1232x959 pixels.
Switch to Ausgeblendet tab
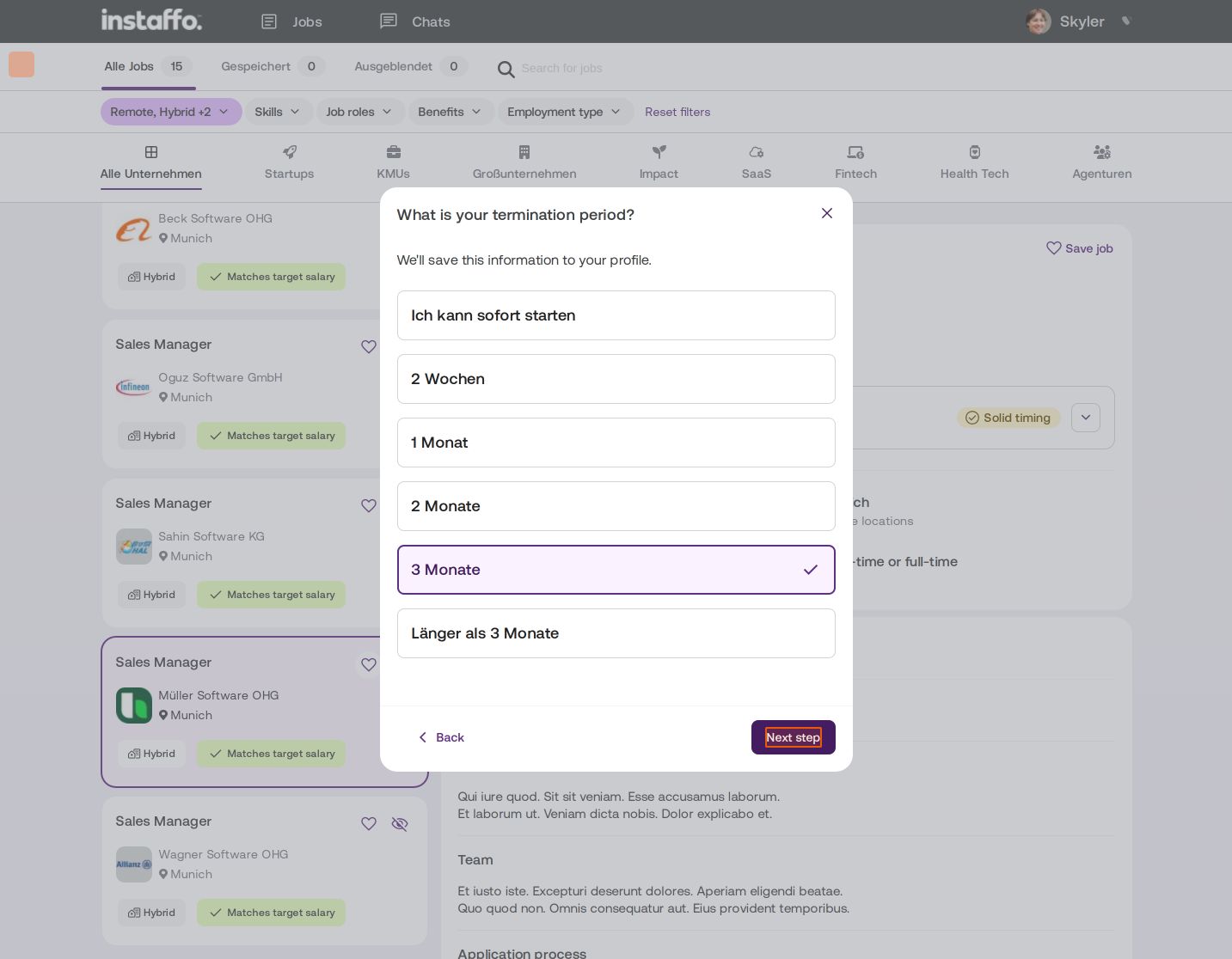[411, 66]
